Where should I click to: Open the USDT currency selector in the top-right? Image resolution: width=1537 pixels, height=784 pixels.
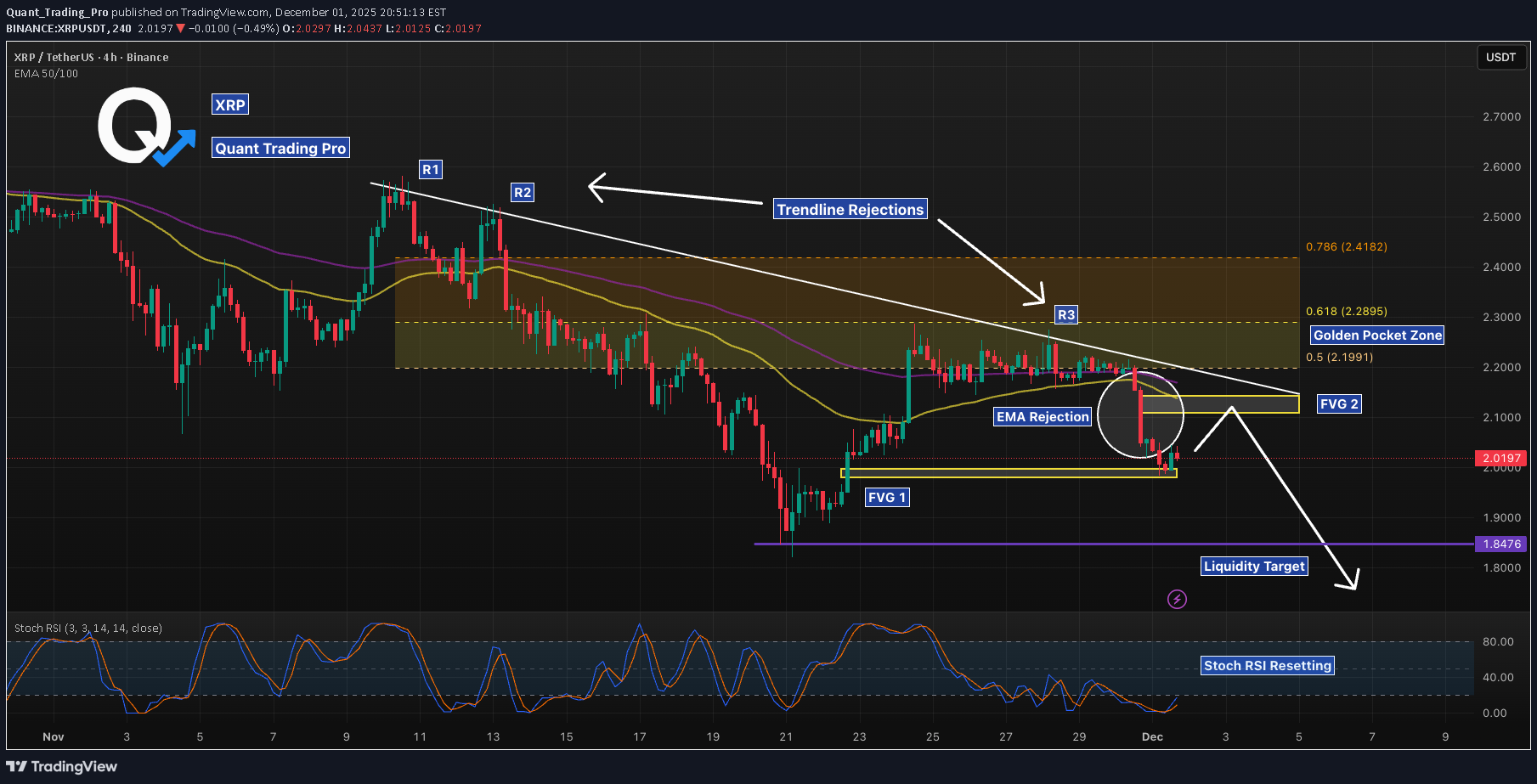(1500, 57)
